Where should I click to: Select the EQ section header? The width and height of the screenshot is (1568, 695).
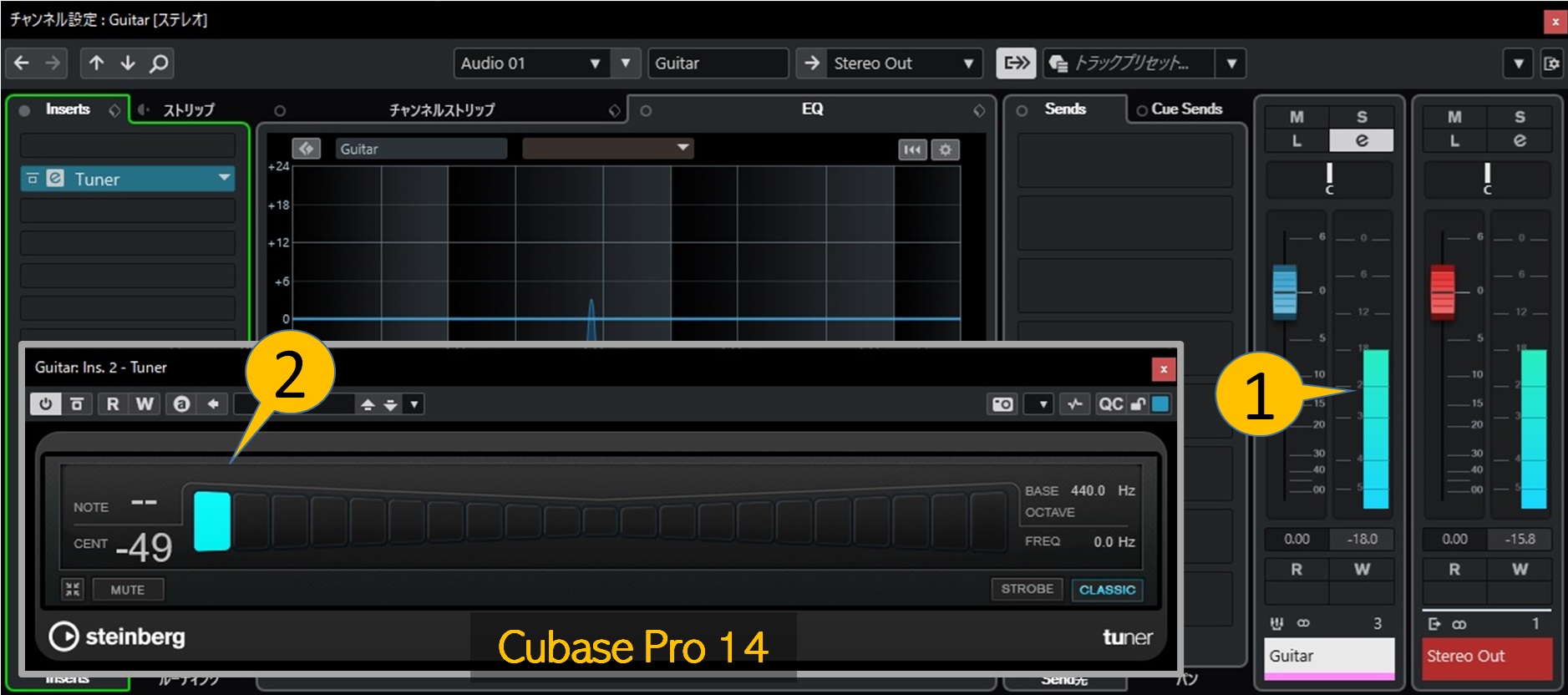click(x=812, y=109)
